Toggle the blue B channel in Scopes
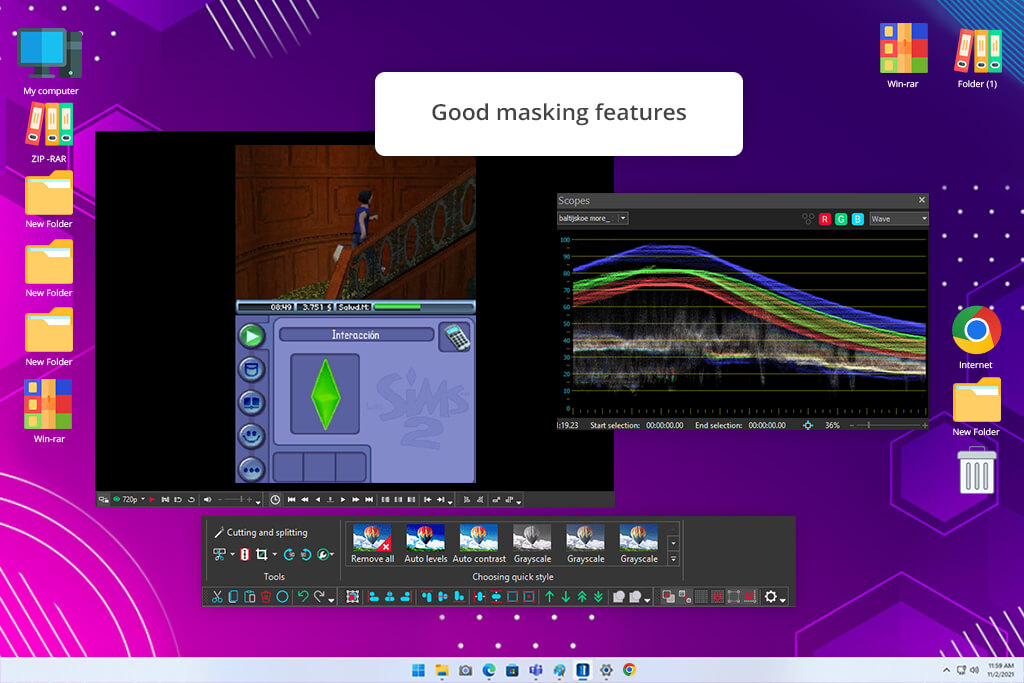This screenshot has width=1024, height=683. 857,219
